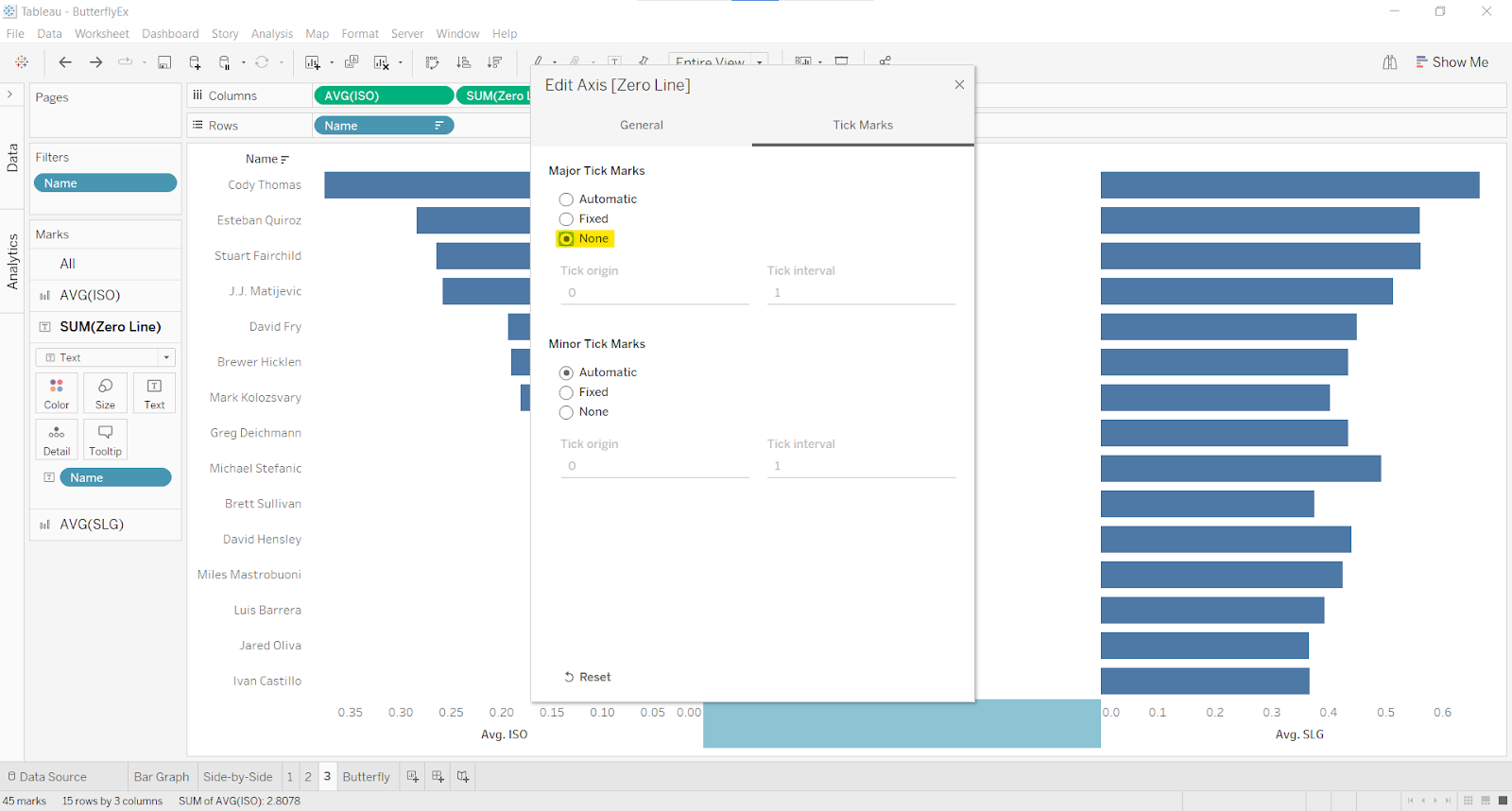
Task: Open the Side-by-Side sheet tab
Action: (x=238, y=777)
